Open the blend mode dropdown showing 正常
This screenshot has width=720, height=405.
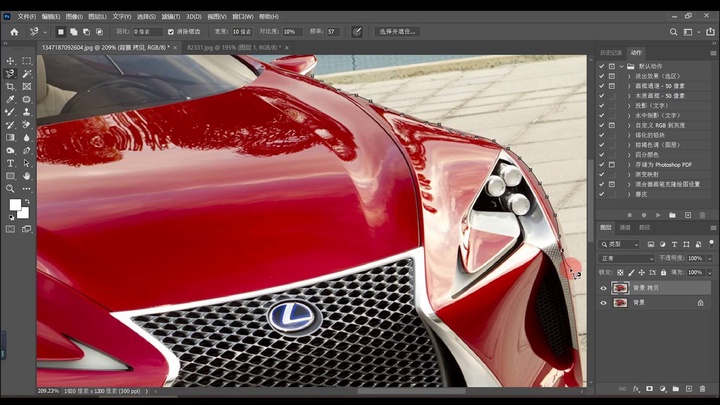[x=626, y=258]
